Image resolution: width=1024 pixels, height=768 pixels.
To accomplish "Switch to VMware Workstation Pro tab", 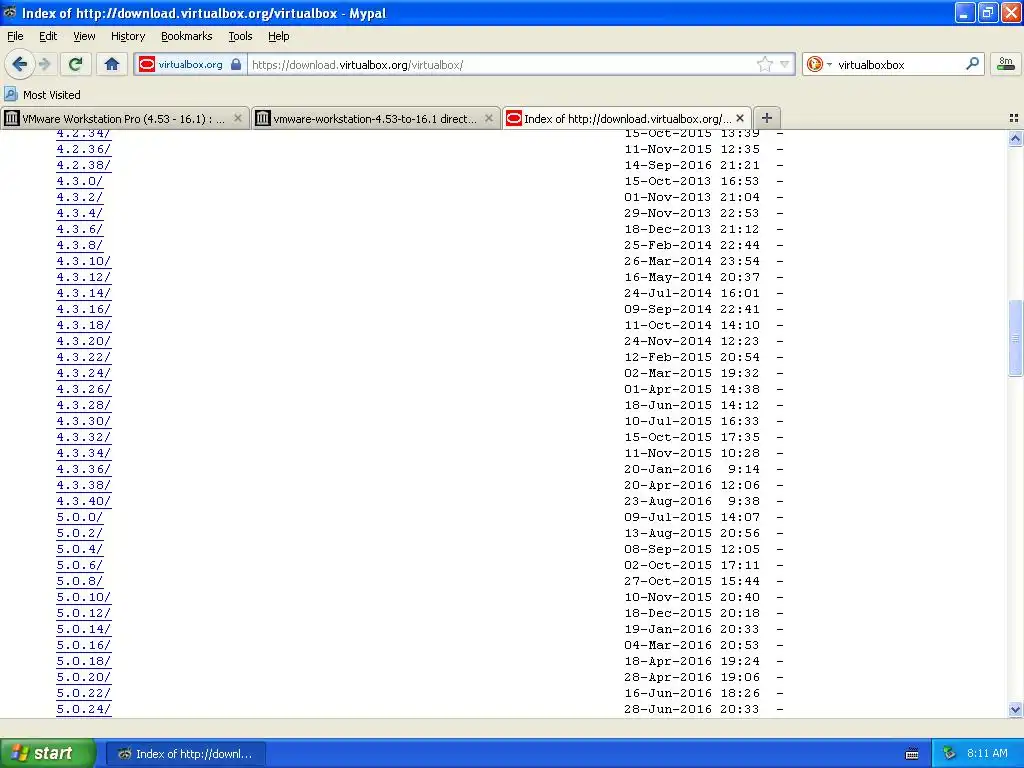I will coord(124,118).
